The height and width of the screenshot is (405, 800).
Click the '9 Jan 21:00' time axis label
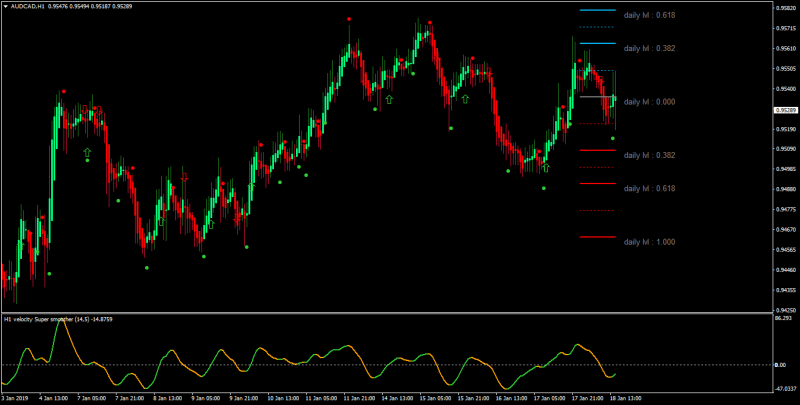tap(243, 398)
